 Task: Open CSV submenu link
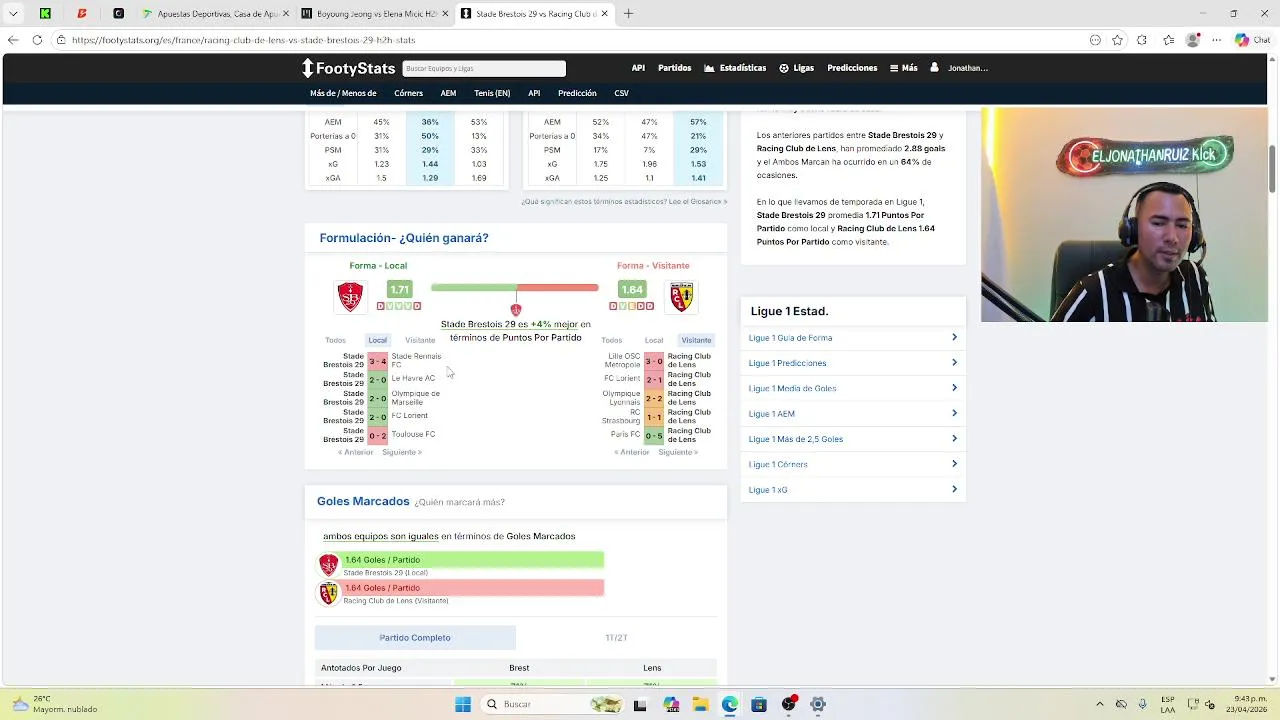pos(621,93)
